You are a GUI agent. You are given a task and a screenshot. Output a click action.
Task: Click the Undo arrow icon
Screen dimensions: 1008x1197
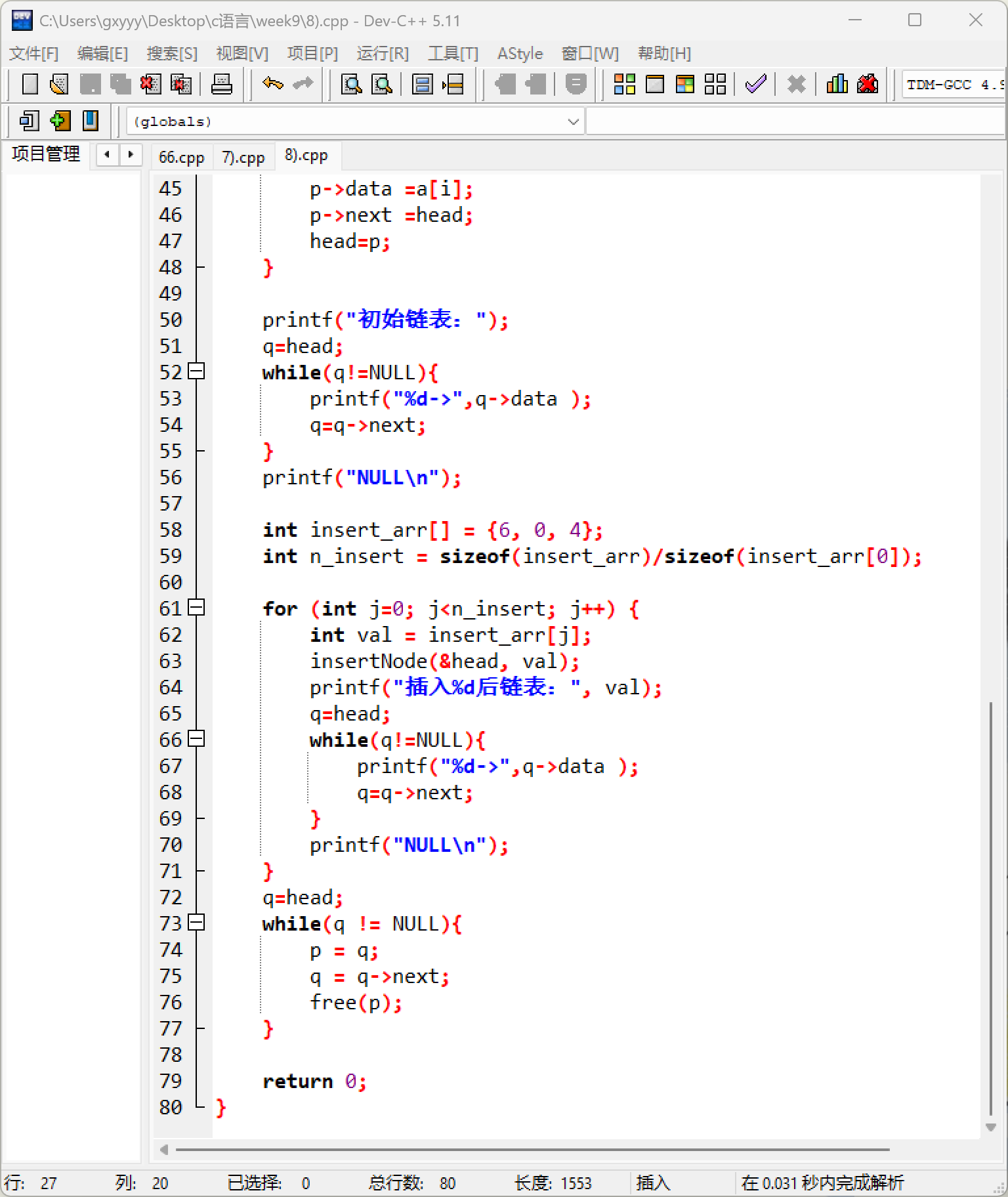coord(272,84)
